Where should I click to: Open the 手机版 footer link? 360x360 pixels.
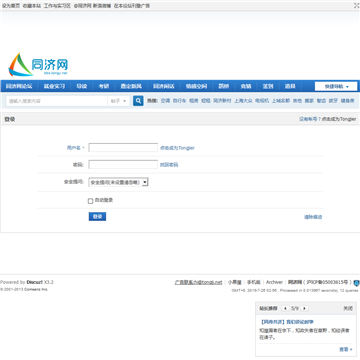coord(254,282)
